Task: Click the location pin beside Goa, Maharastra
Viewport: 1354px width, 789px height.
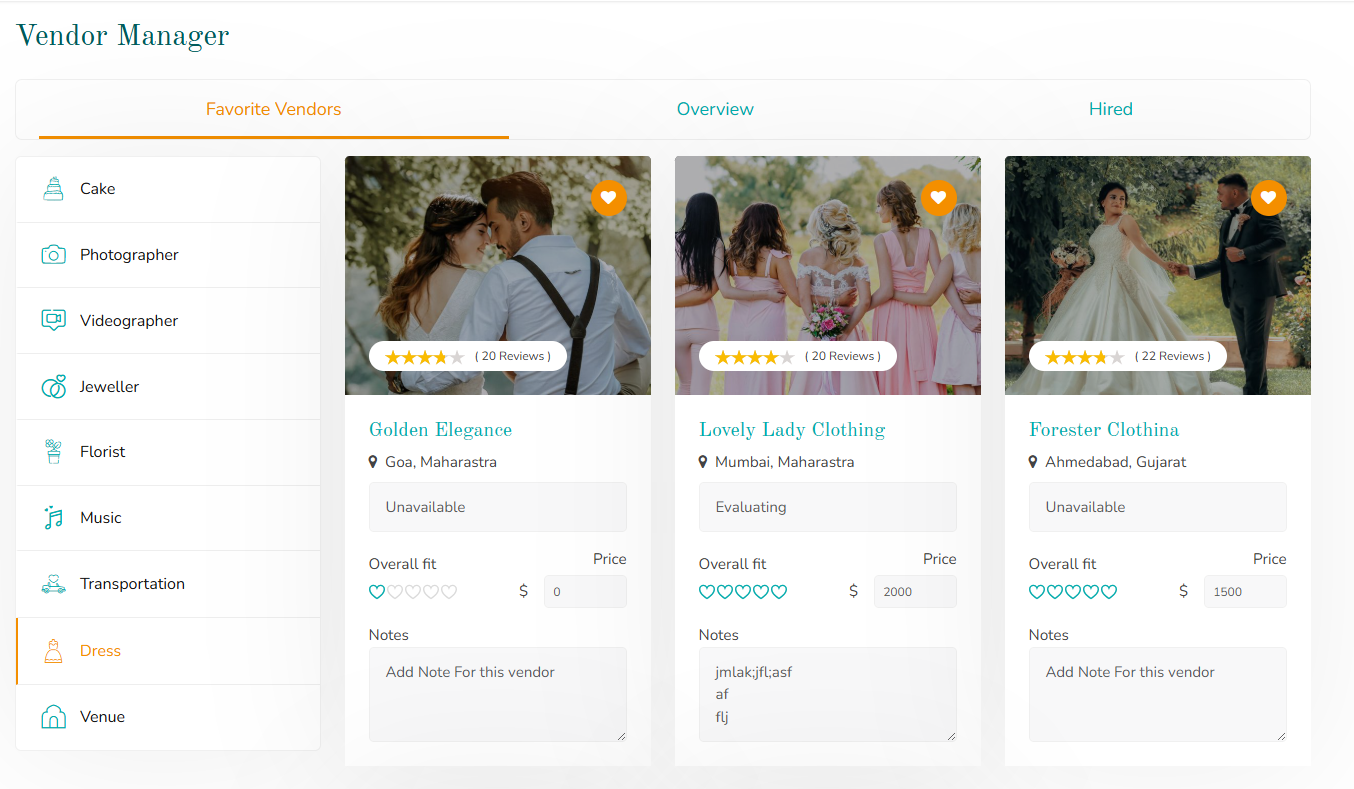Action: 374,462
